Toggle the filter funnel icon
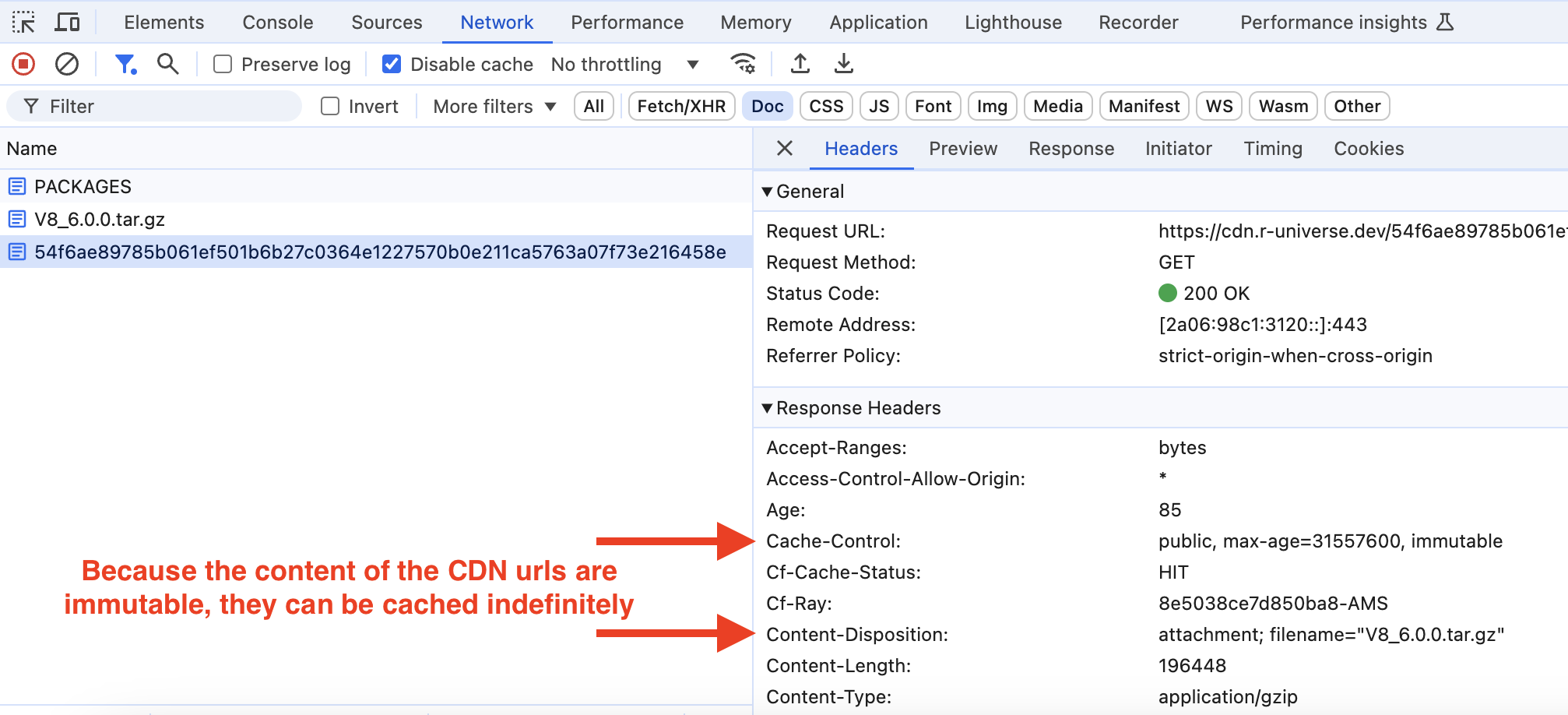Screen dimensions: 1568x715 [x=125, y=64]
